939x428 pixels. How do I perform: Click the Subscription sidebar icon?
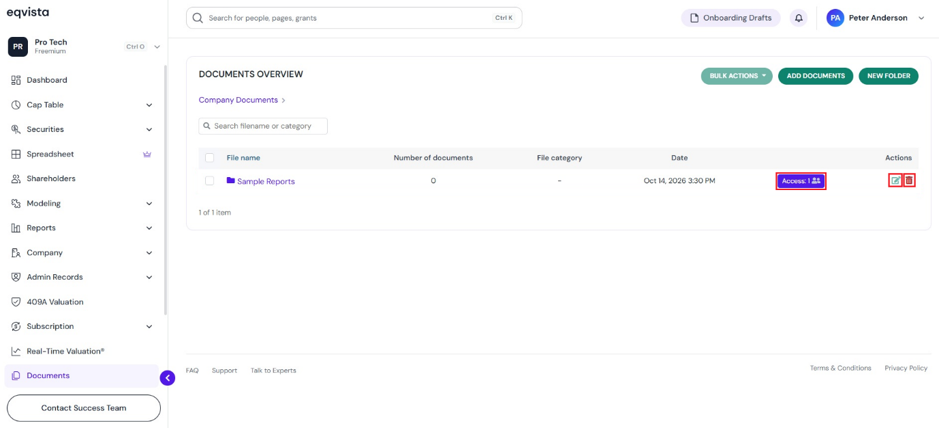pyautogui.click(x=16, y=326)
